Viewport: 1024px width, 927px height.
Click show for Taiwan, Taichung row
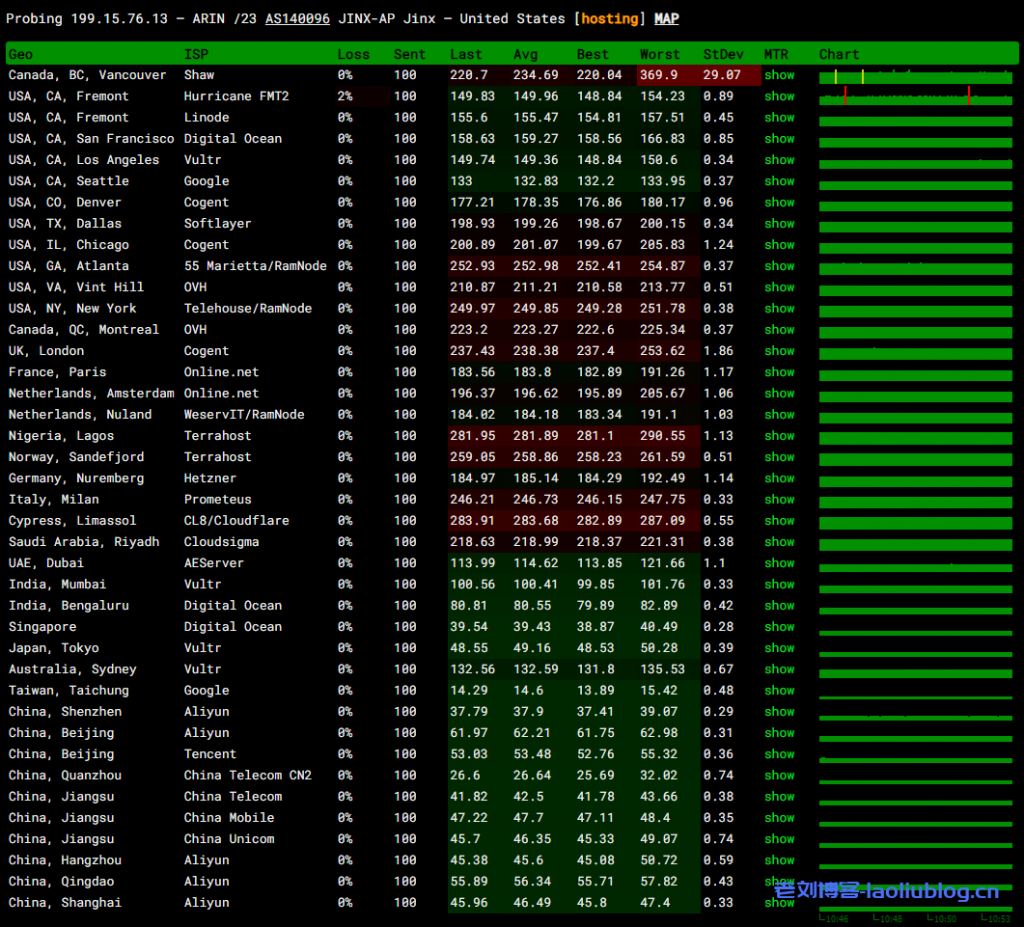point(779,691)
